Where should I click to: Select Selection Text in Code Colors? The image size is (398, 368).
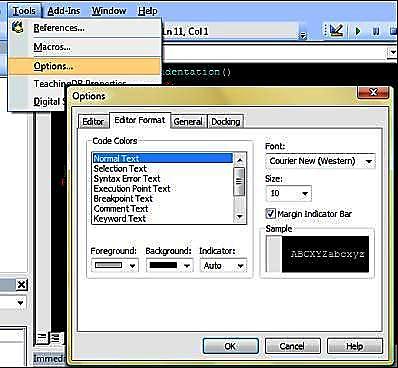pos(163,169)
